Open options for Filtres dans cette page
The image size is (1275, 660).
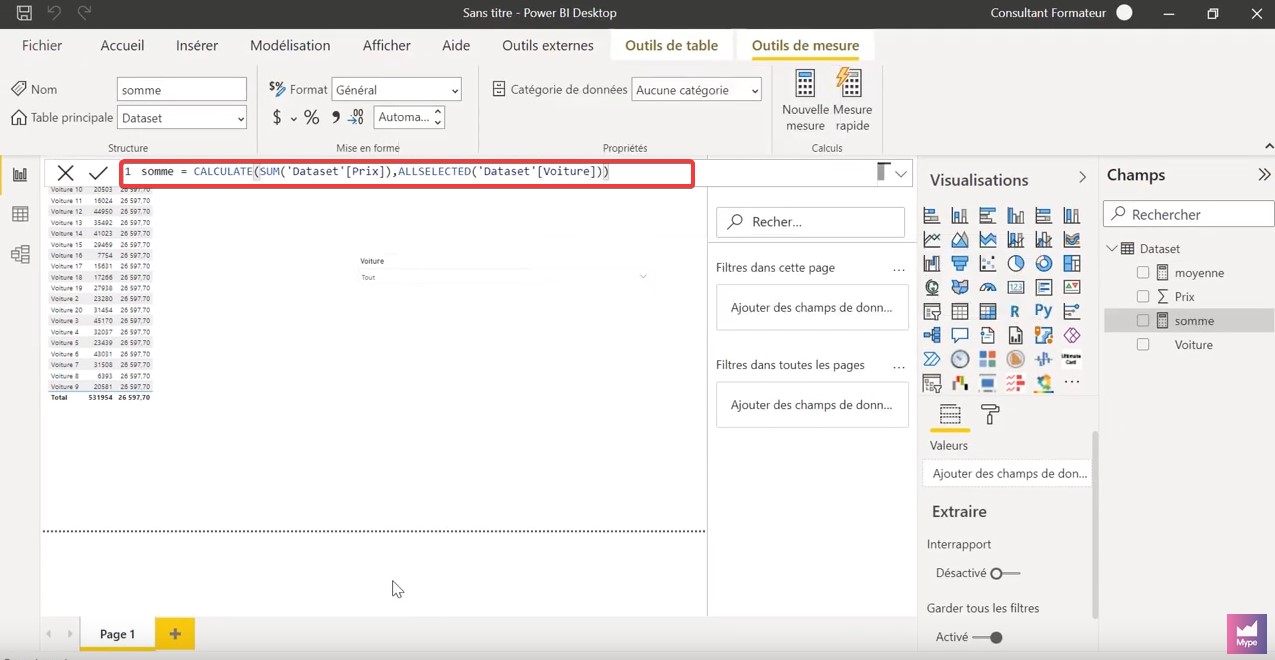898,269
